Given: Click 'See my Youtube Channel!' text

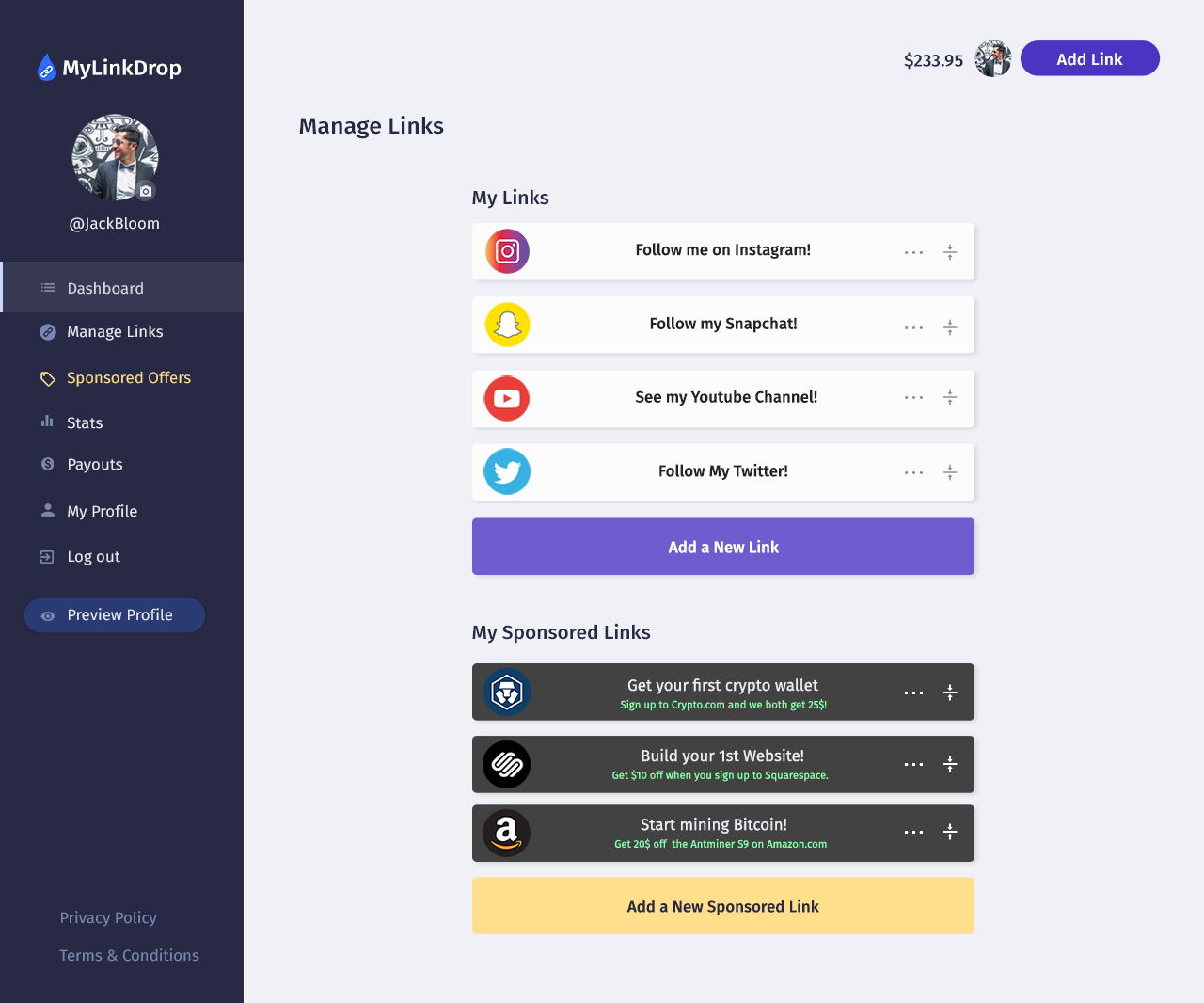Looking at the screenshot, I should tap(726, 397).
